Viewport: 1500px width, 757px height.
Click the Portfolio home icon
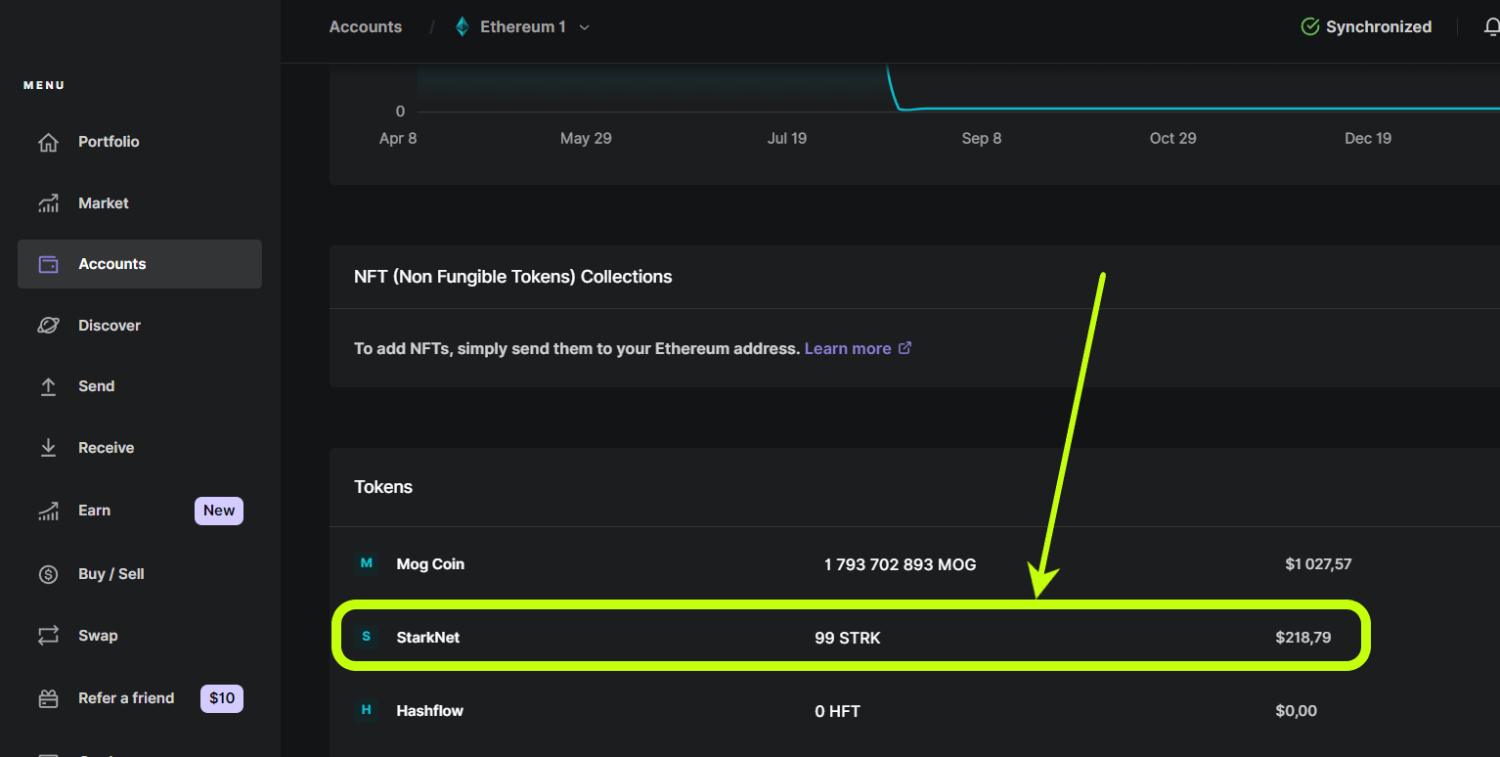click(48, 142)
